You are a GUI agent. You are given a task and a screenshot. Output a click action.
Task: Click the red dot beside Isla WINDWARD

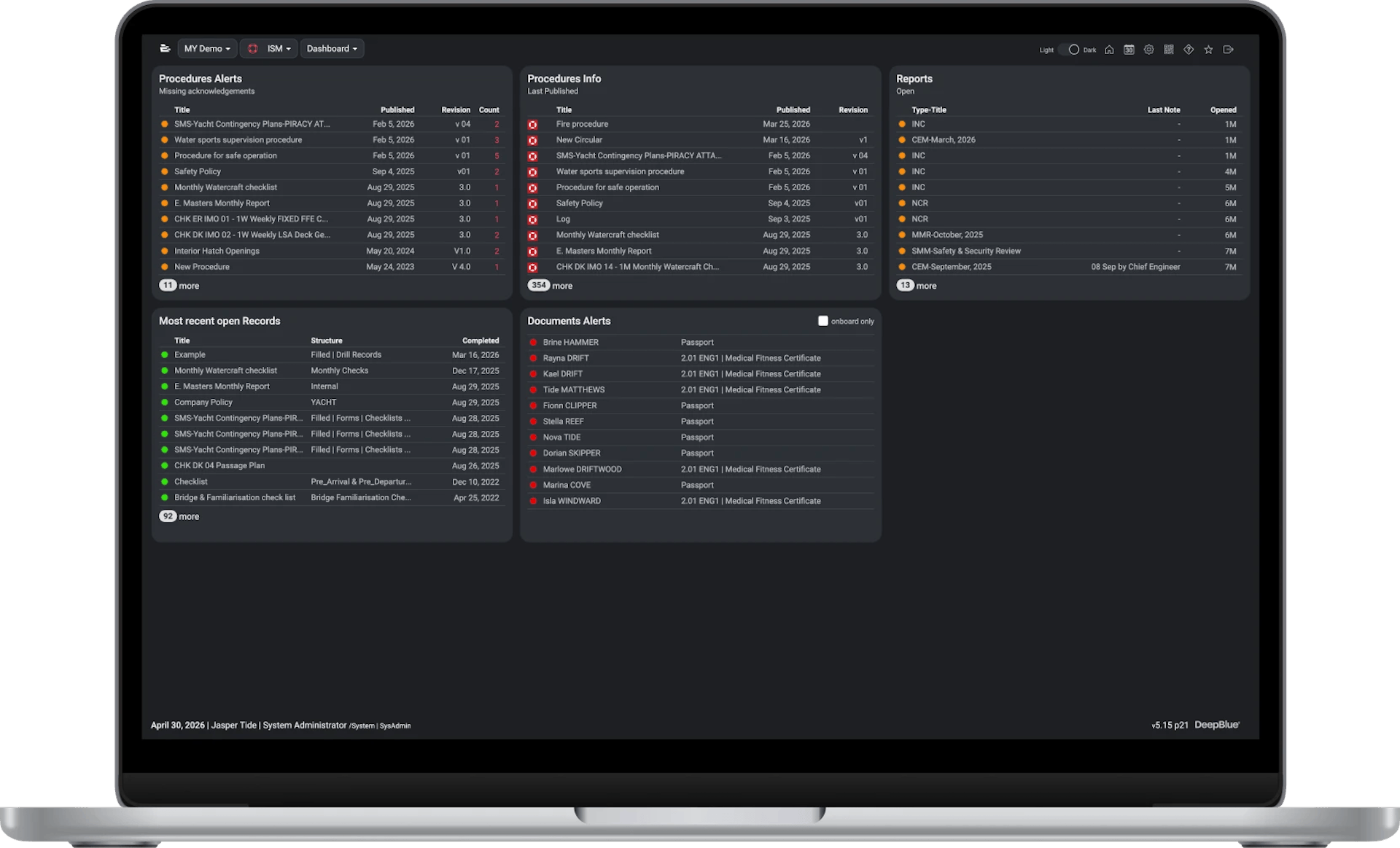click(x=533, y=501)
